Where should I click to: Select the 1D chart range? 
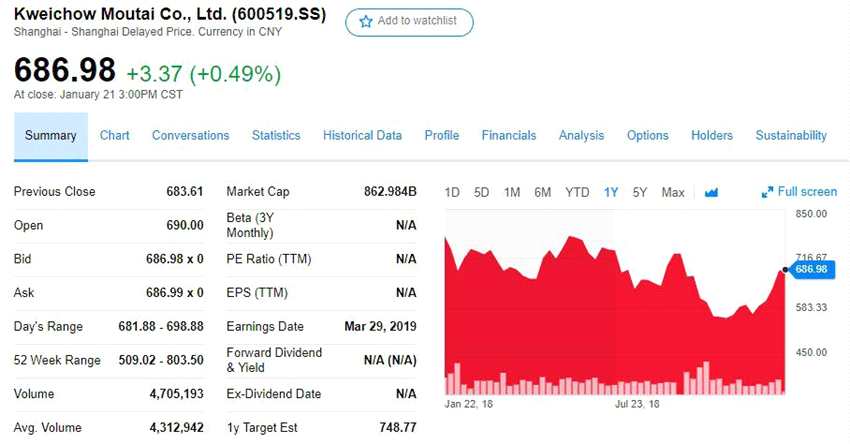tap(452, 192)
